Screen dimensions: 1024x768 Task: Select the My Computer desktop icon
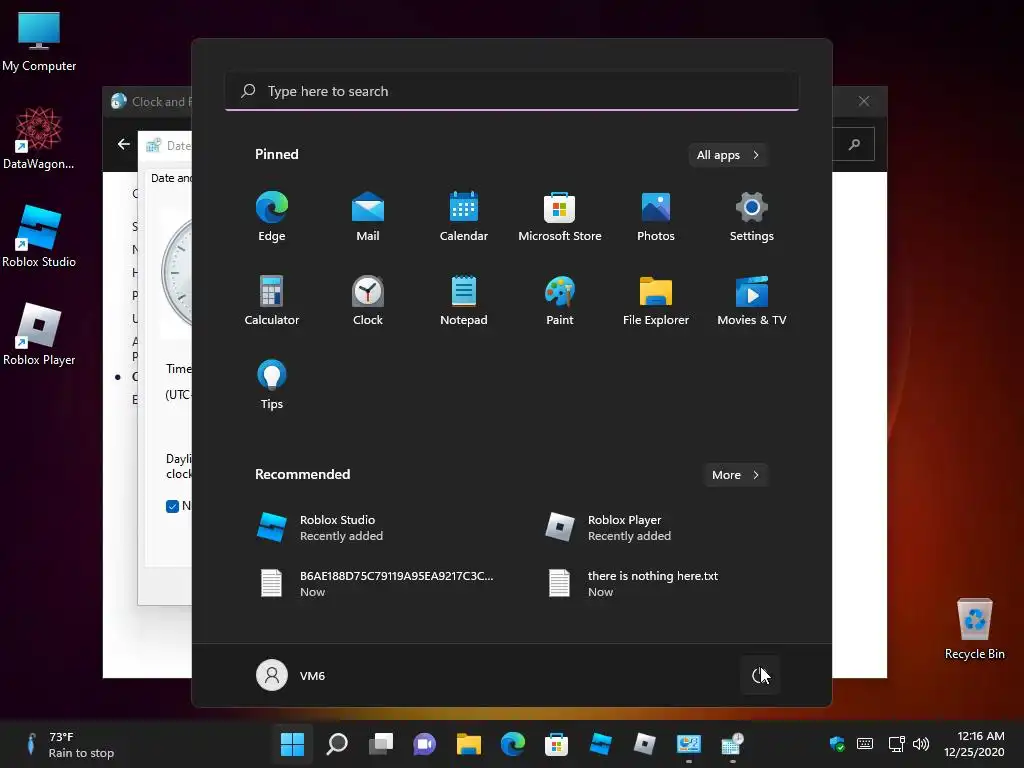39,40
